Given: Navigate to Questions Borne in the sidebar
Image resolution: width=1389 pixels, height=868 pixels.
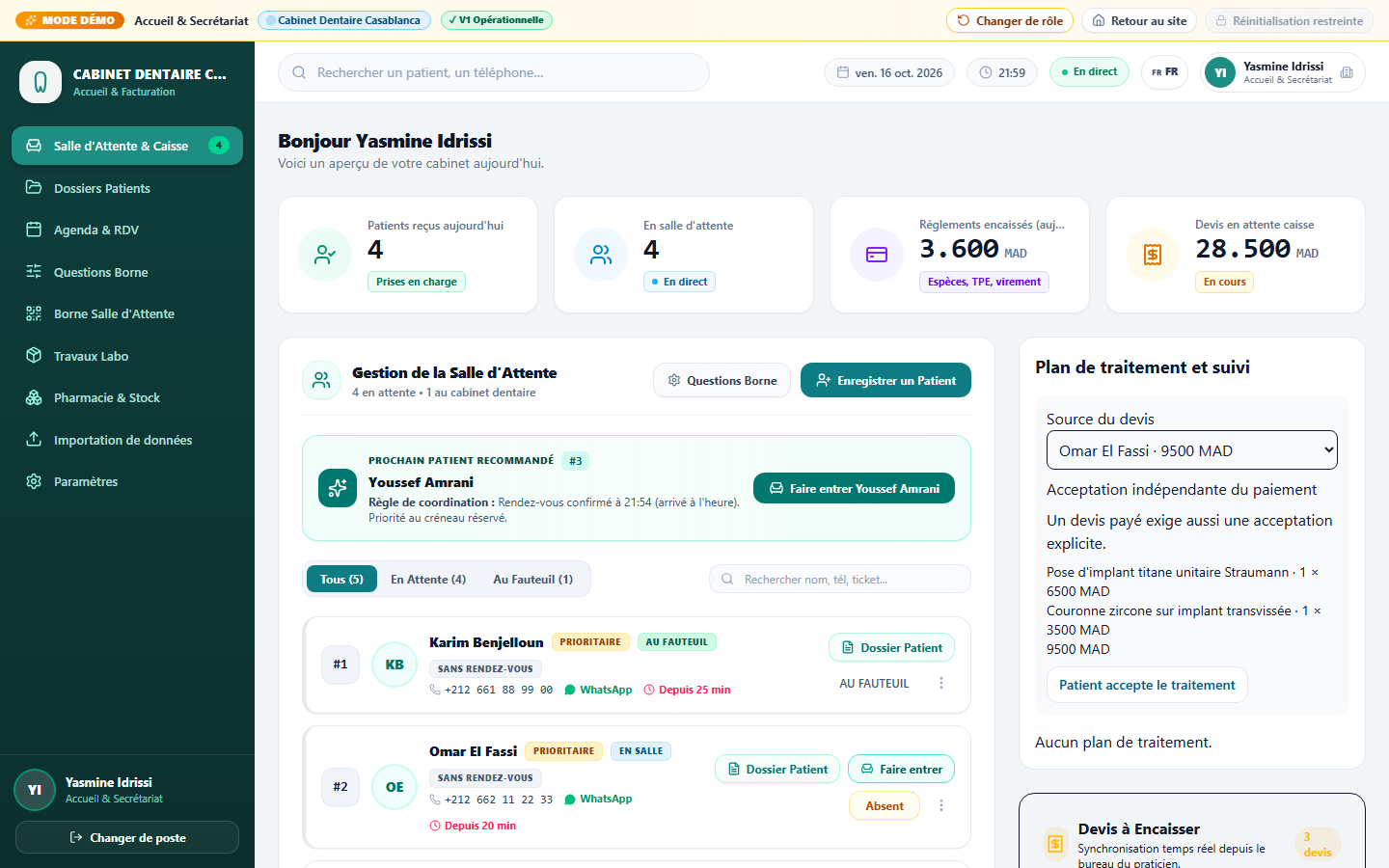Looking at the screenshot, I should point(127,272).
